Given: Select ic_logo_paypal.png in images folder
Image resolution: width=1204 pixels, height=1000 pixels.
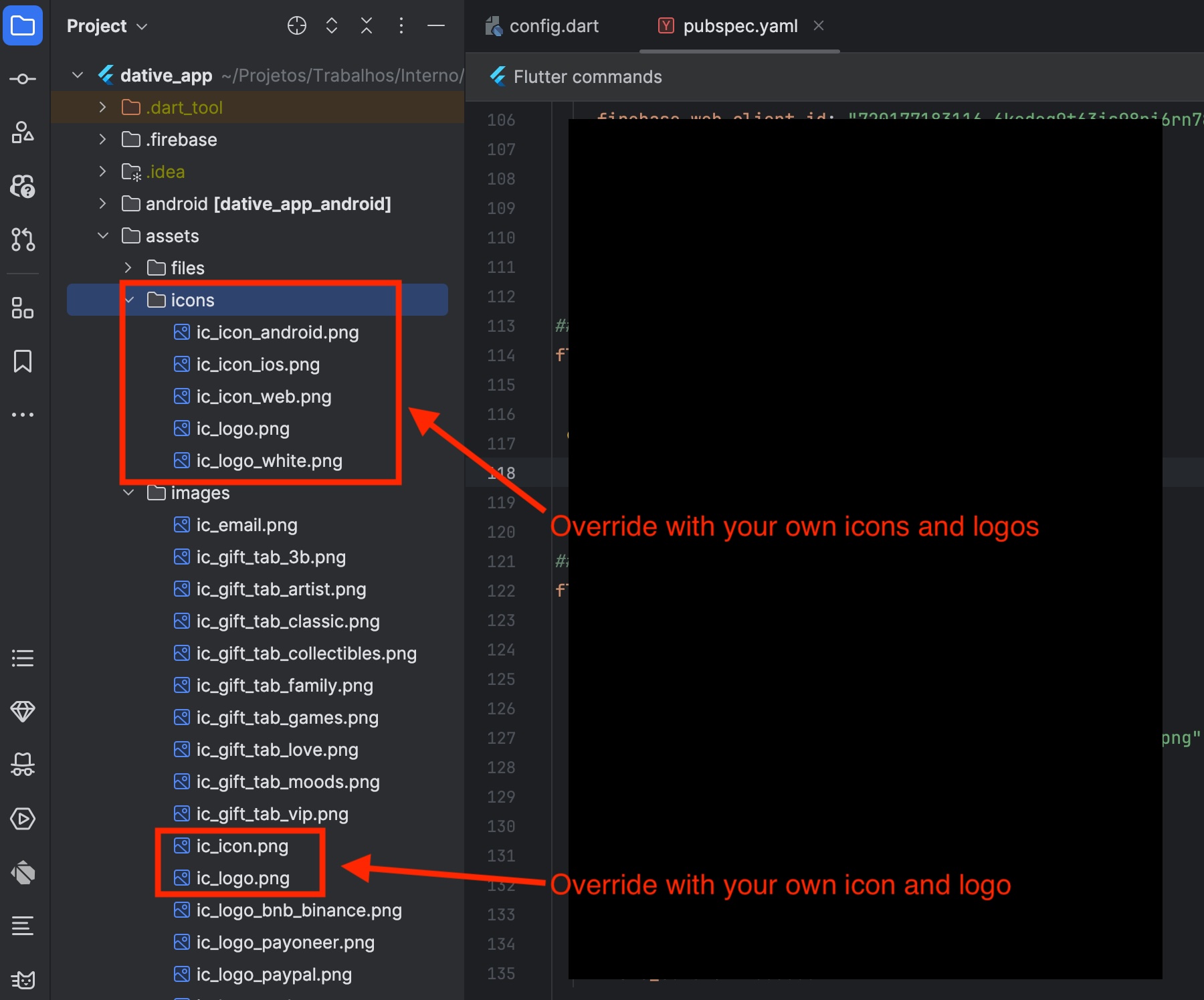Looking at the screenshot, I should [274, 975].
